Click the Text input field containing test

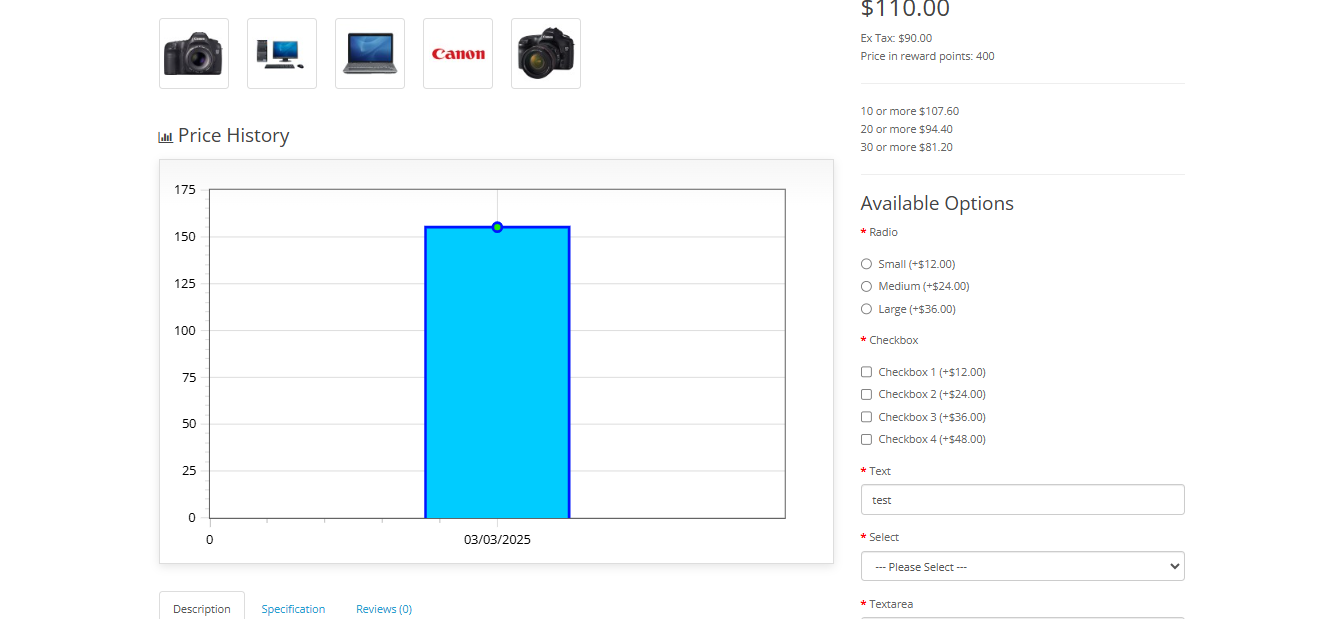click(x=1022, y=500)
